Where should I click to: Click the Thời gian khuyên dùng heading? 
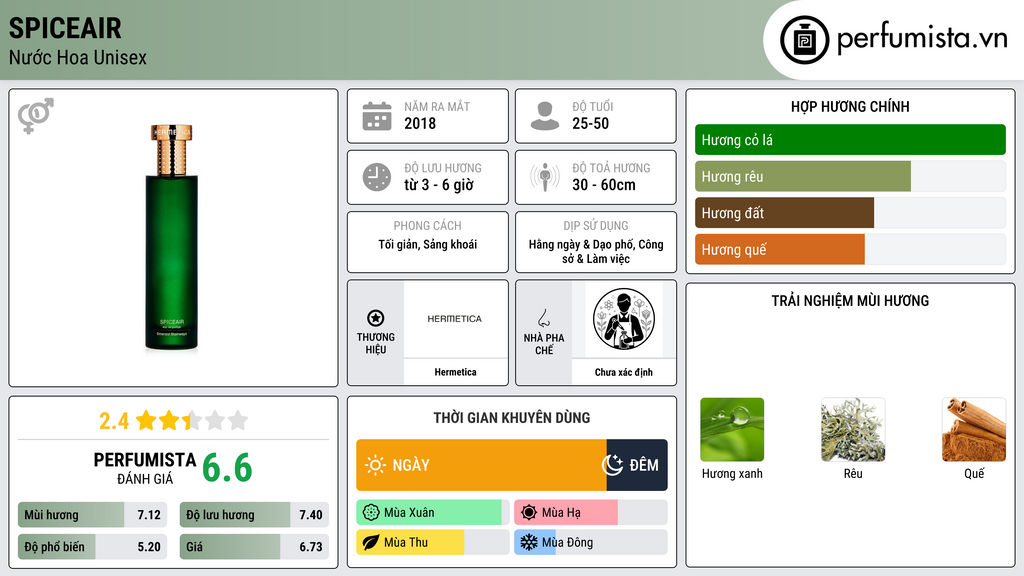[512, 418]
